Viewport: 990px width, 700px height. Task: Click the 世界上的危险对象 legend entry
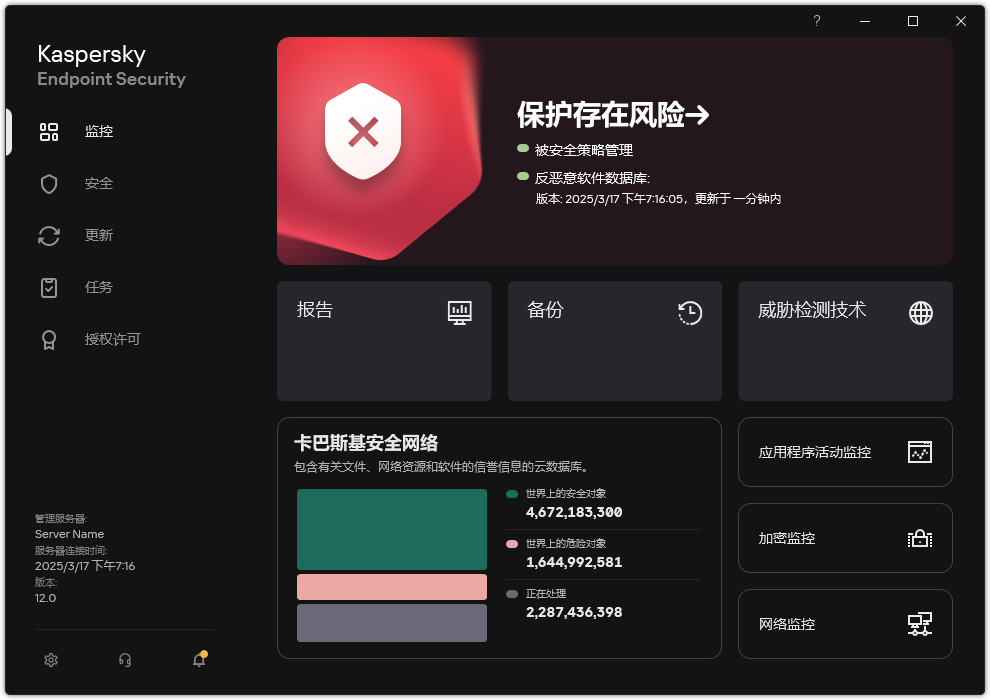(573, 545)
